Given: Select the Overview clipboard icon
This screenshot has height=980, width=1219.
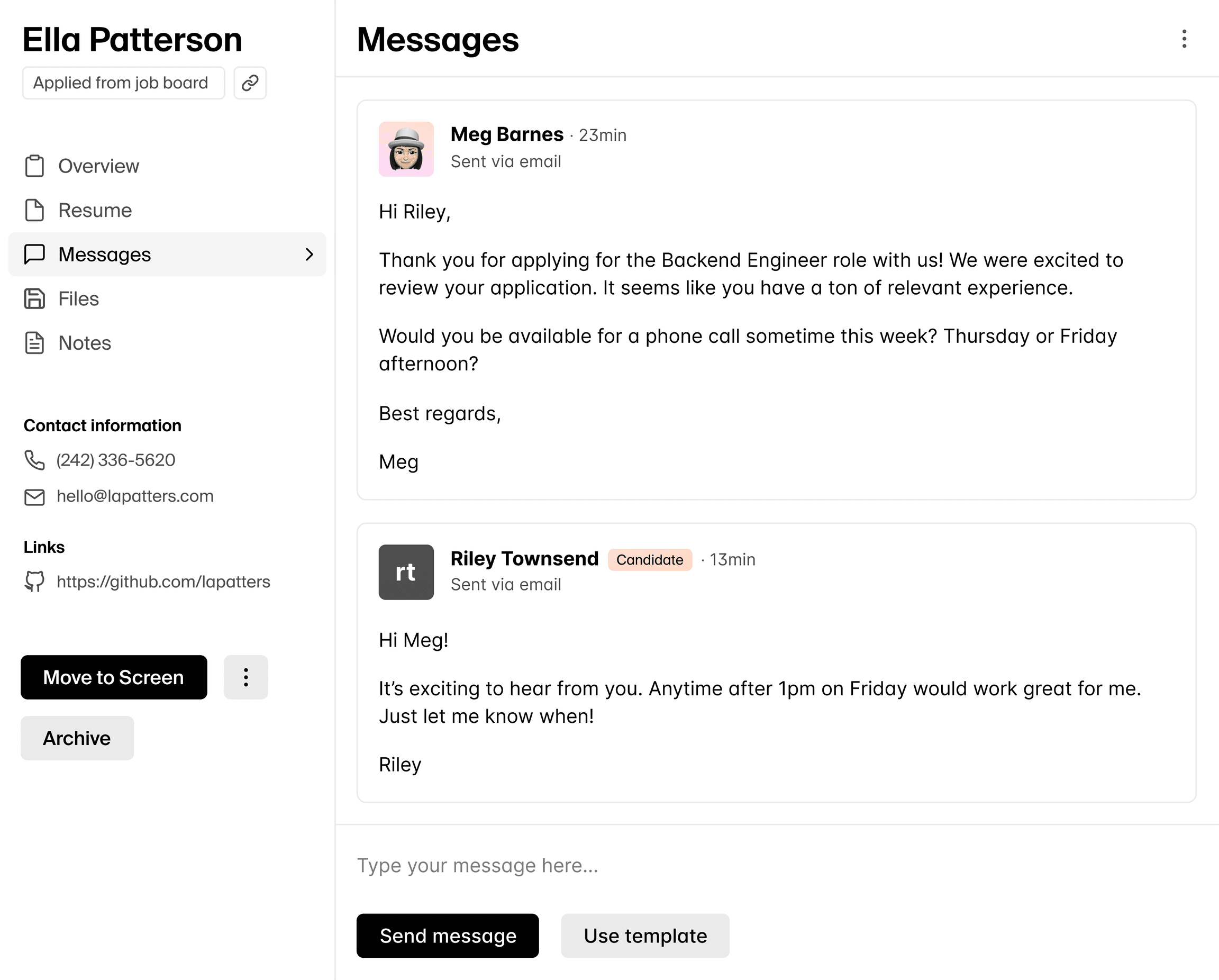Looking at the screenshot, I should coord(34,166).
